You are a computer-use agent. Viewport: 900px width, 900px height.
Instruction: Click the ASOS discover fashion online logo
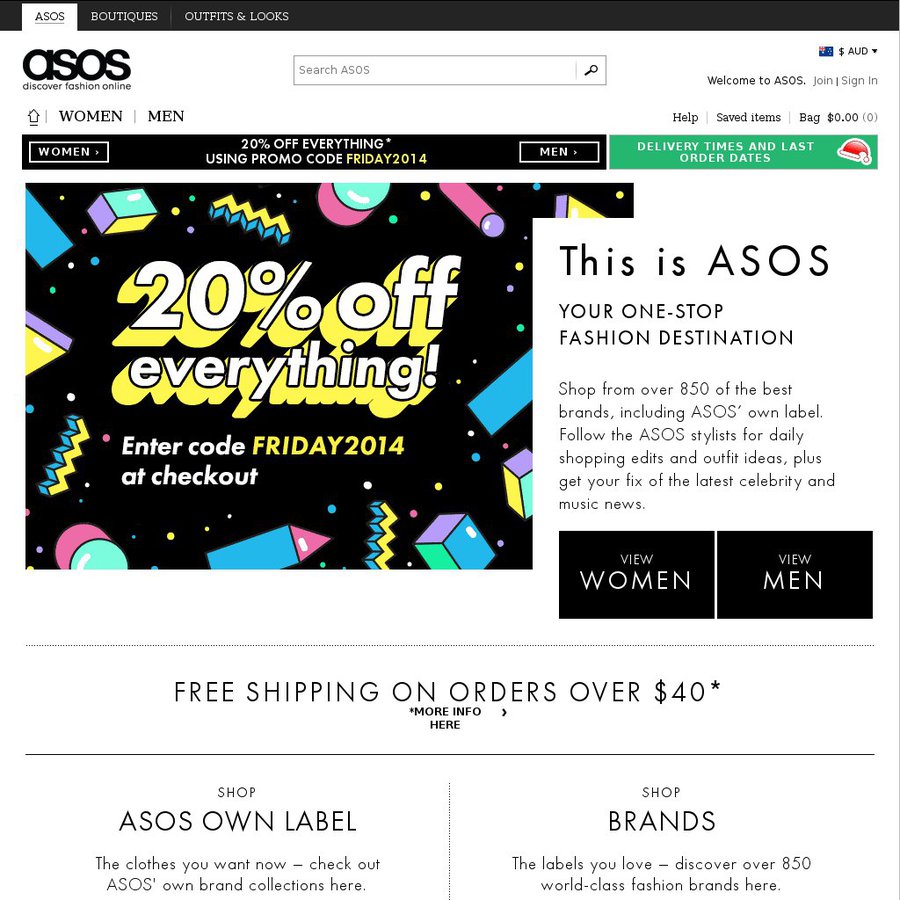76,69
